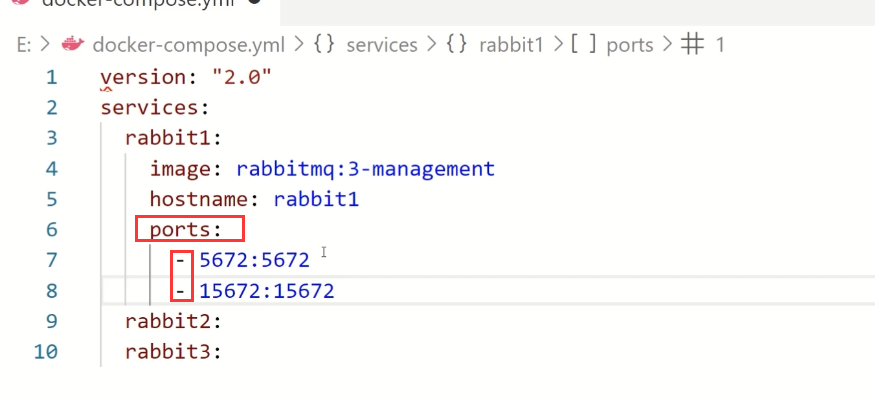Place cursor in 5672:5672 port mapping
Viewport: 875px width, 401px height.
[x=254, y=260]
